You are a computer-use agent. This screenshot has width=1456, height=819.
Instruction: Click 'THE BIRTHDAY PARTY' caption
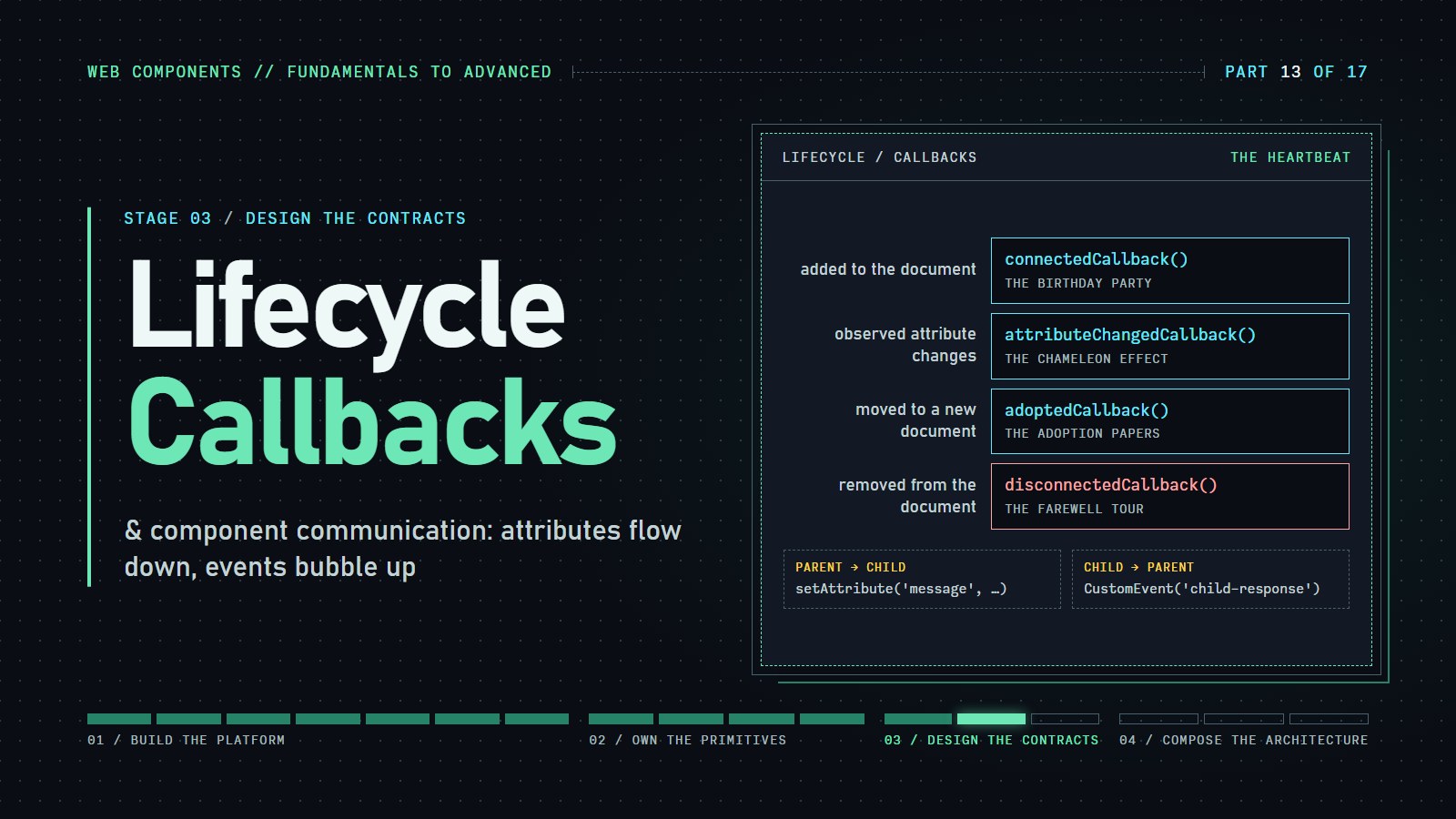(1078, 283)
